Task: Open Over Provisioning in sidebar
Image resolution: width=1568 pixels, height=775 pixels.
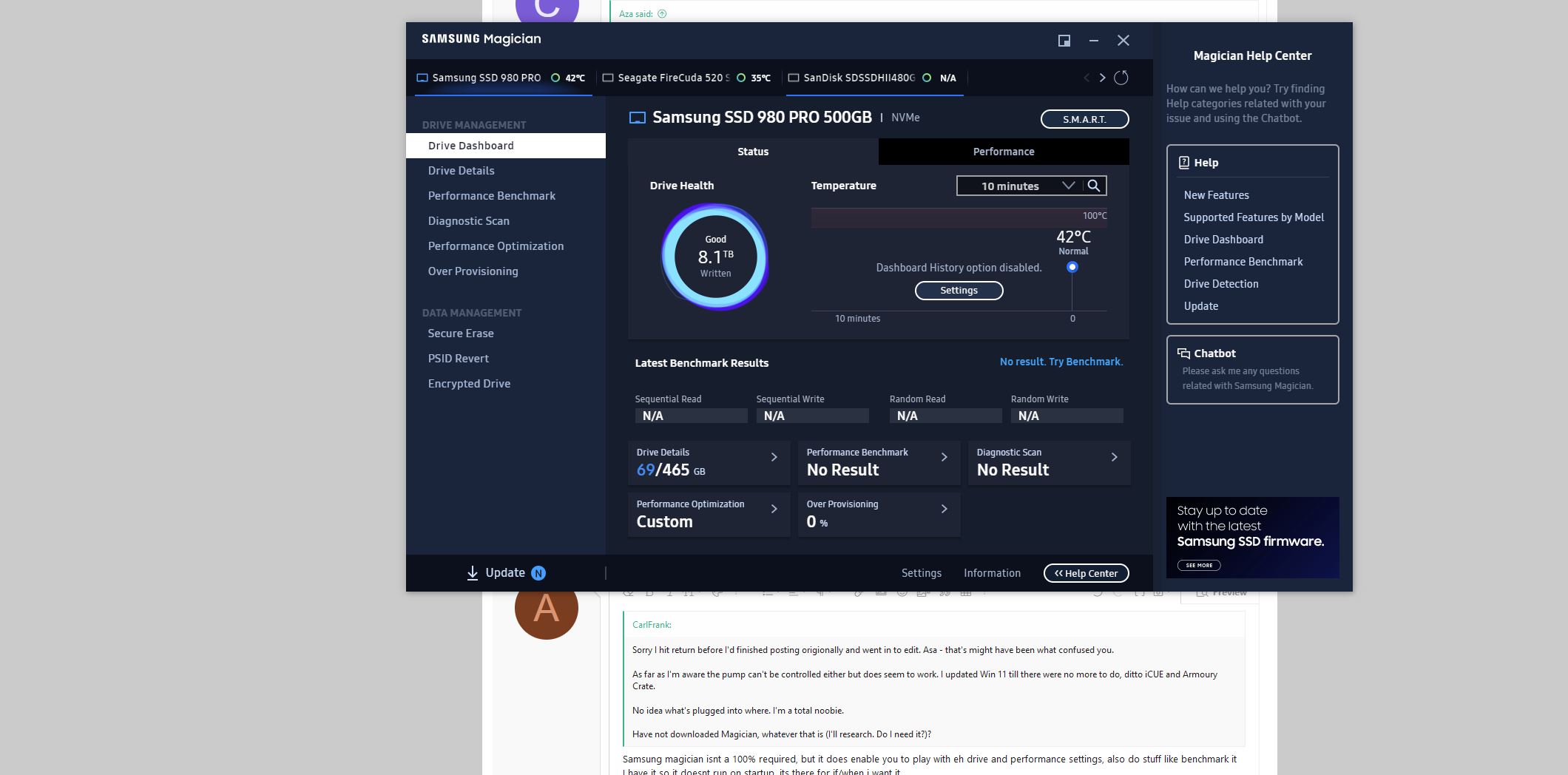Action: pos(506,271)
